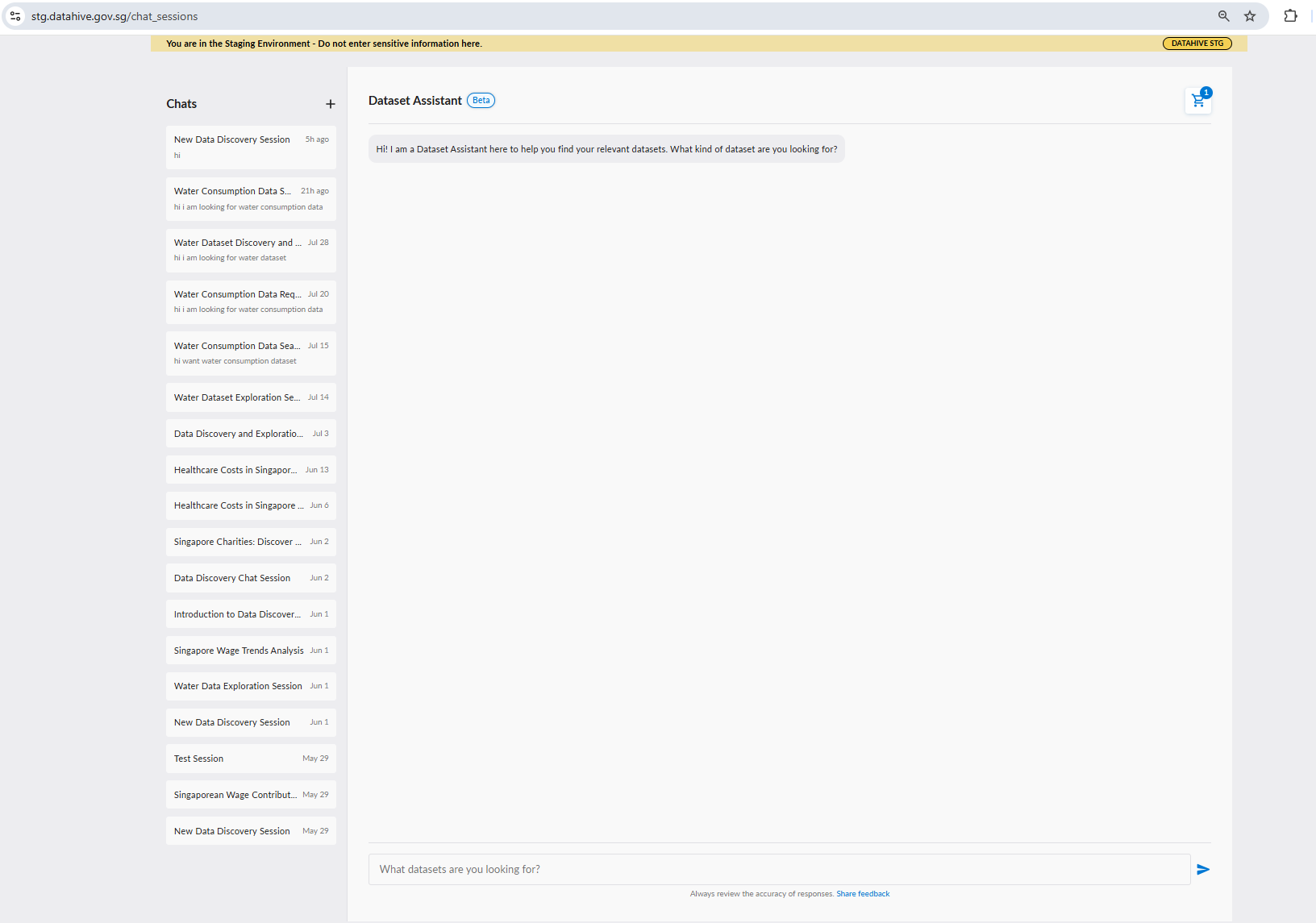Select New Data Discovery Session from May 29
This screenshot has height=923, width=1316.
pyautogui.click(x=251, y=831)
